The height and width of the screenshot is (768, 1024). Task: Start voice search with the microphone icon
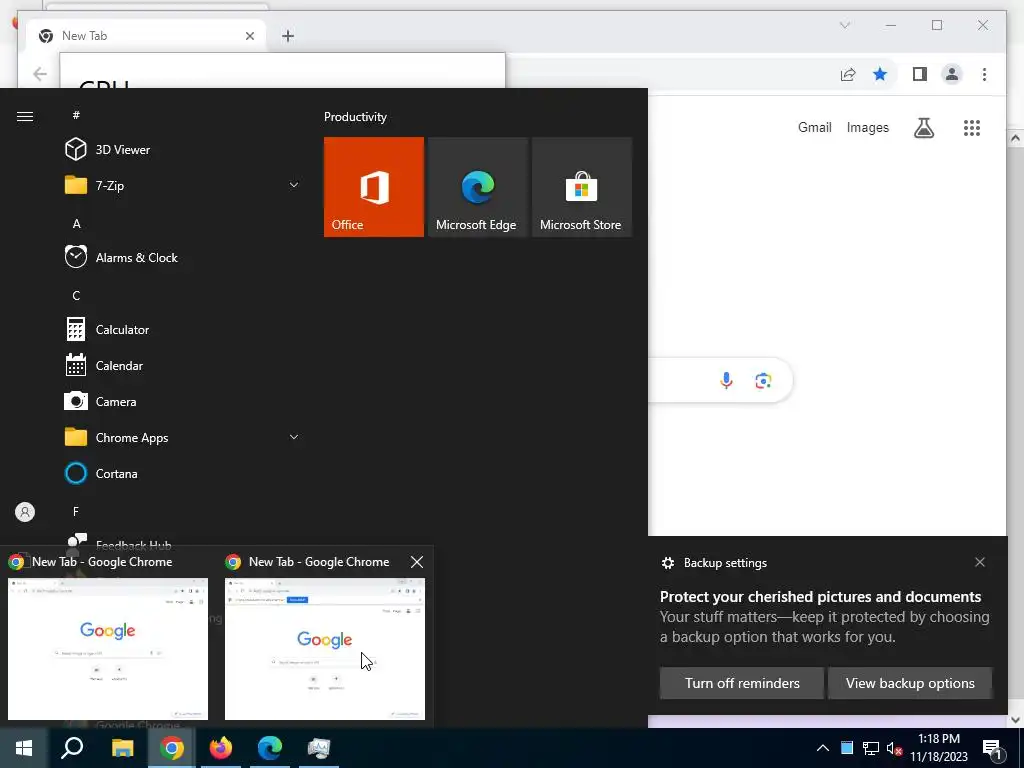(x=726, y=380)
